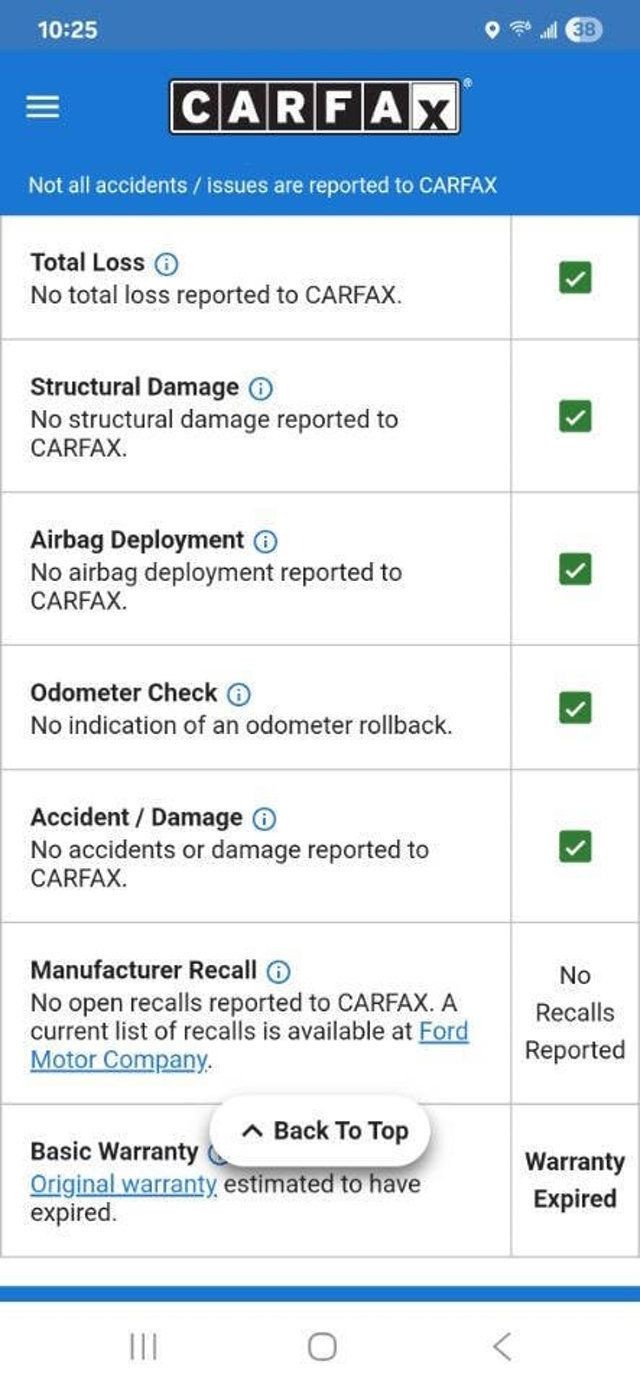Open the hamburger navigation menu
Viewport: 640px width, 1387px height.
(x=43, y=107)
